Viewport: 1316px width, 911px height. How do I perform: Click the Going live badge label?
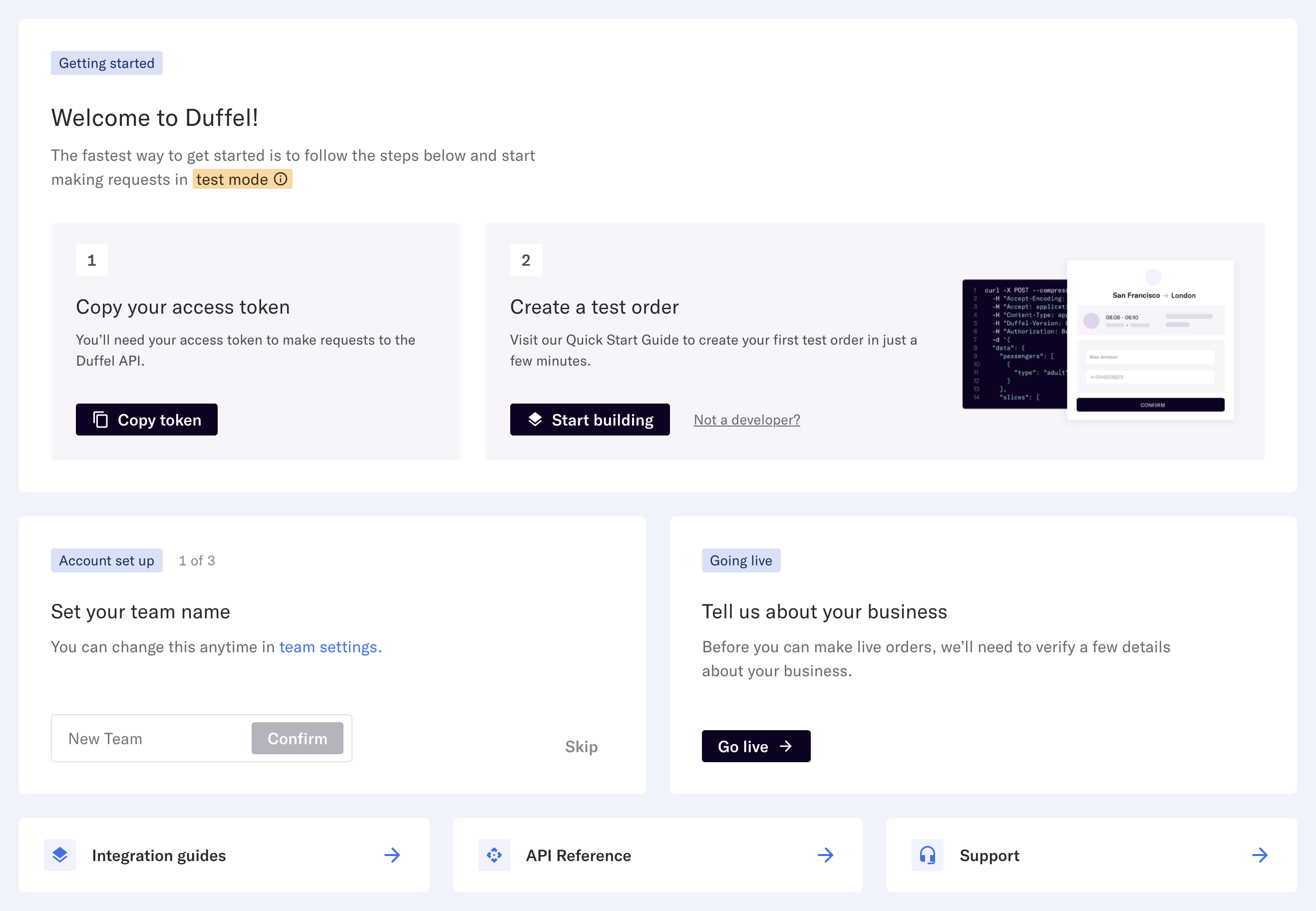(x=740, y=560)
